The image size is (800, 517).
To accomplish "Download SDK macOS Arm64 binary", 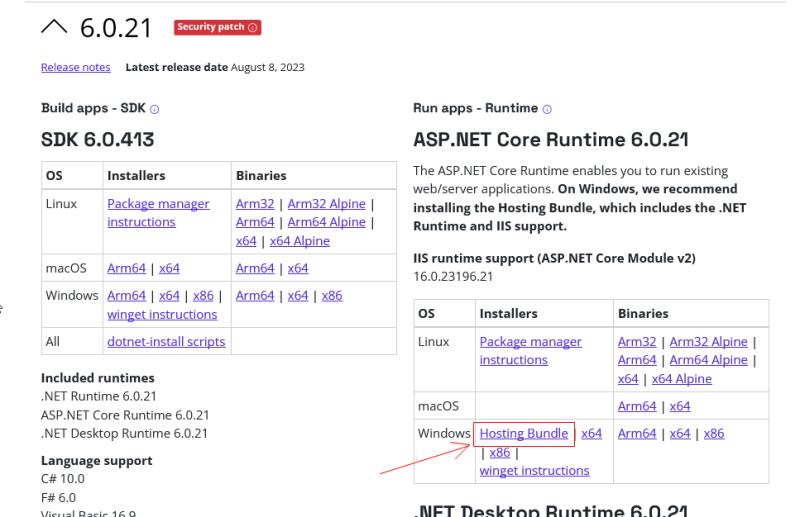I will click(255, 268).
